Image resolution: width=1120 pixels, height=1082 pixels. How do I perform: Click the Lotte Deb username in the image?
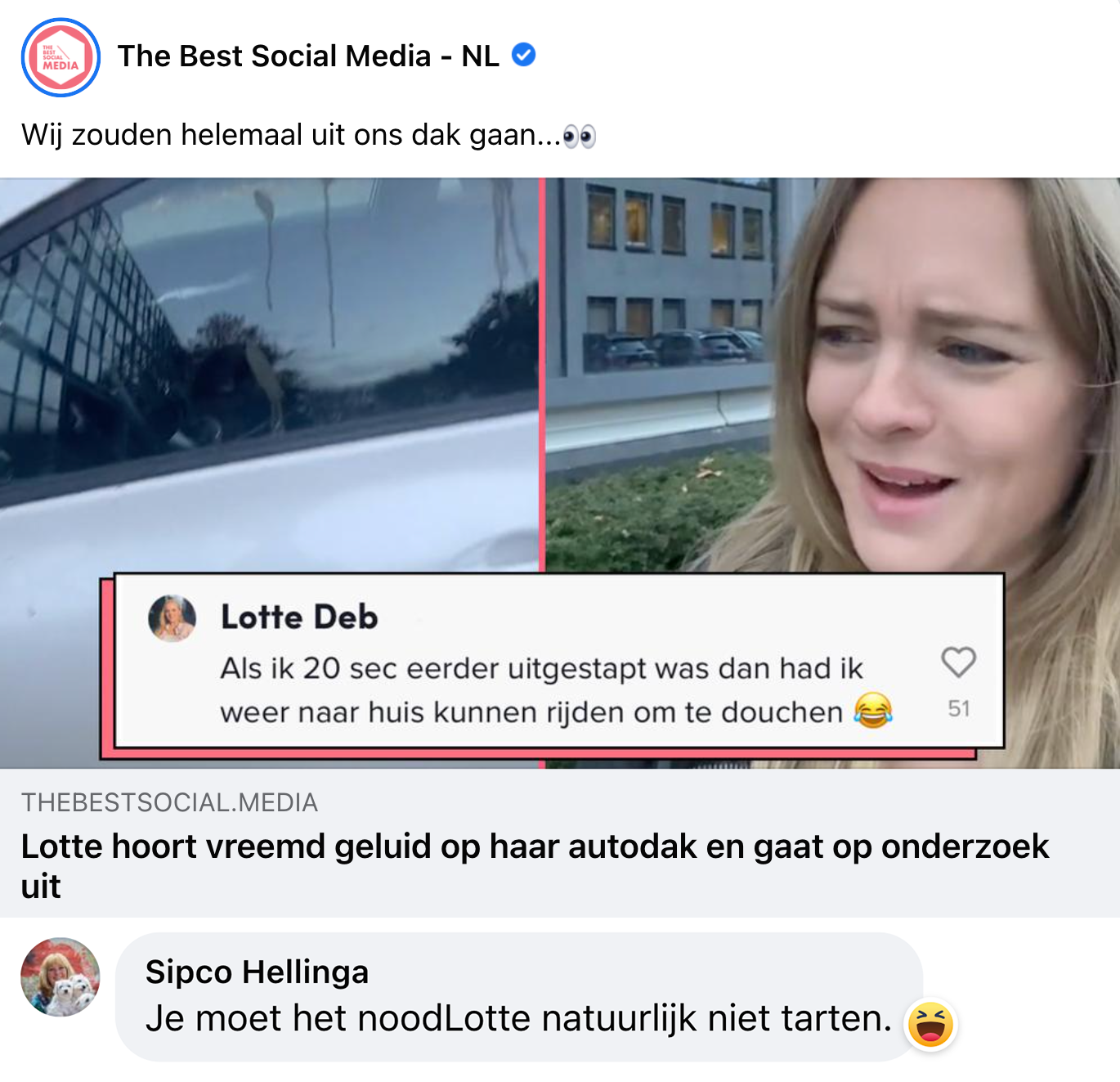pyautogui.click(x=299, y=617)
